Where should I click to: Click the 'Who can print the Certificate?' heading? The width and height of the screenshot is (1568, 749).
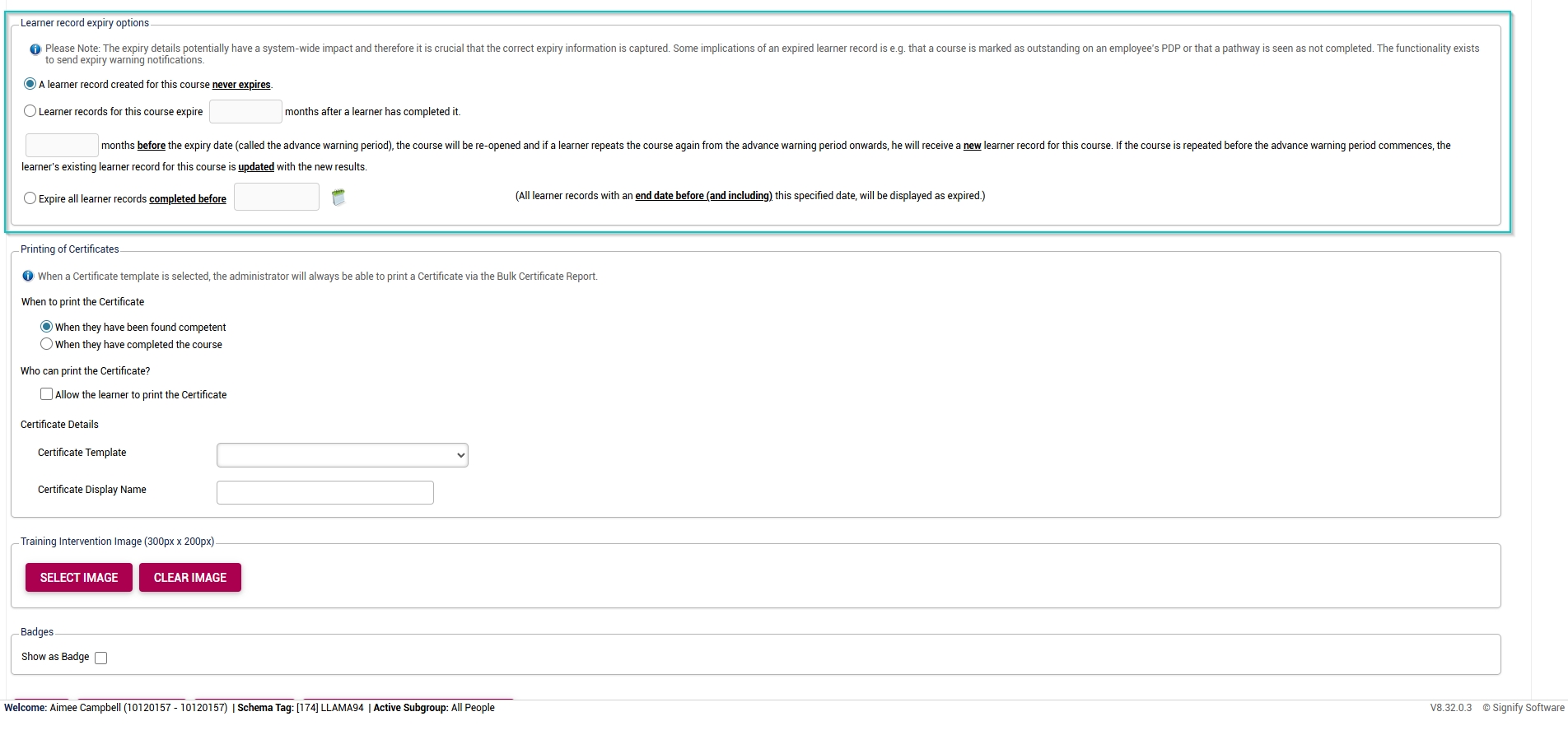tap(86, 371)
